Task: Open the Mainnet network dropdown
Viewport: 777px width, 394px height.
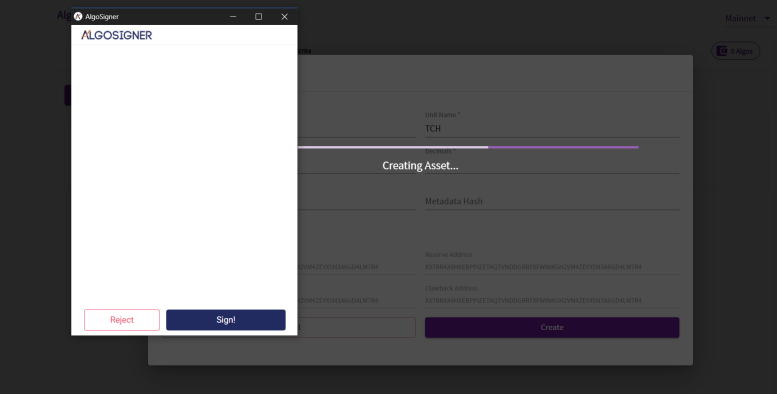Action: tap(747, 18)
